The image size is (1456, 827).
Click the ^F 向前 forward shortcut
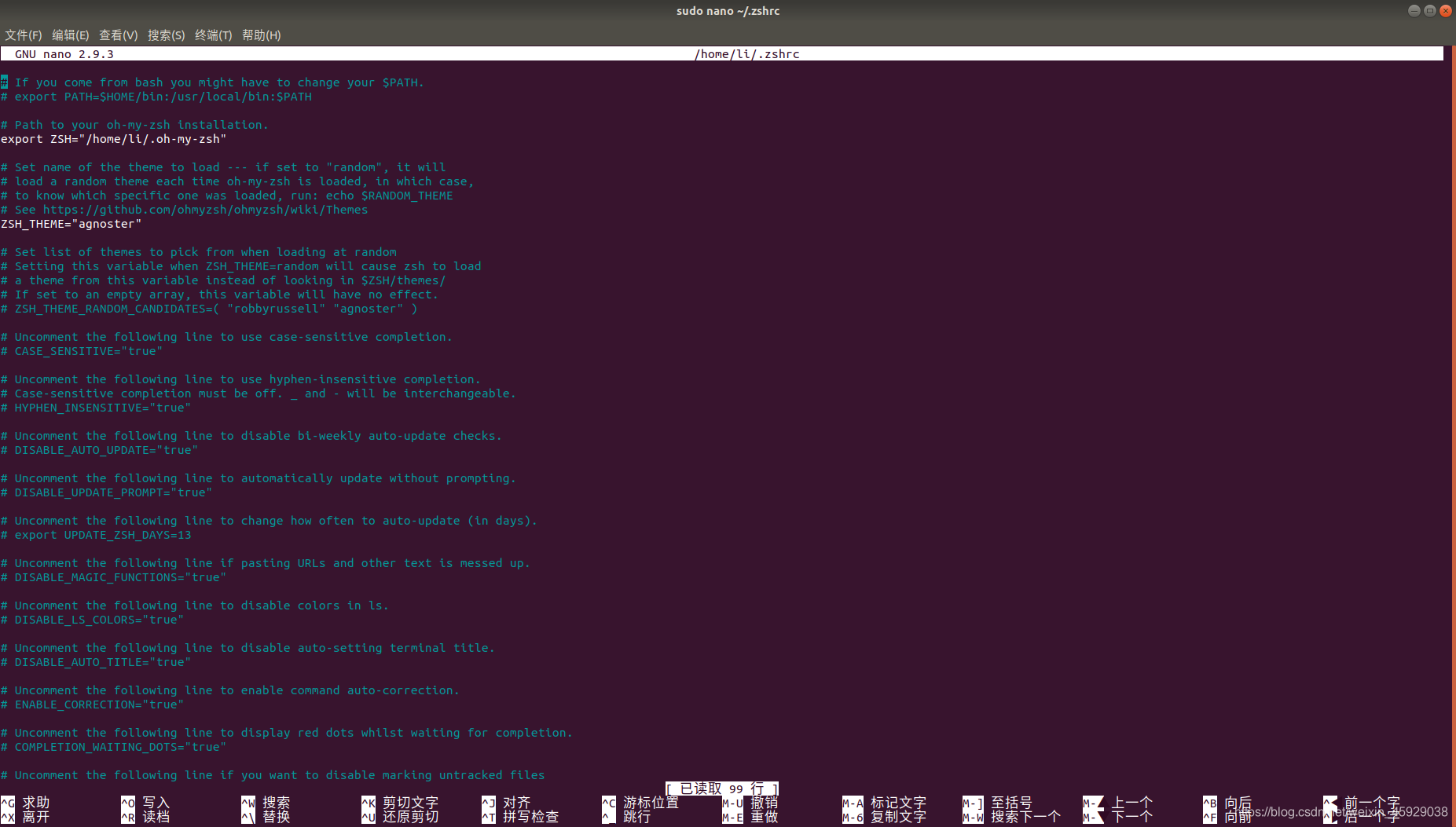pyautogui.click(x=1228, y=817)
